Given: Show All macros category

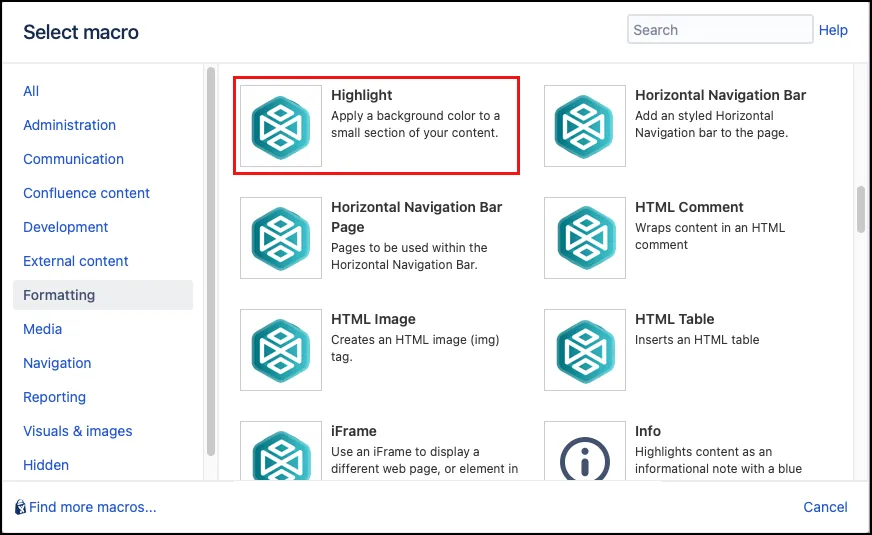Looking at the screenshot, I should click(x=31, y=91).
